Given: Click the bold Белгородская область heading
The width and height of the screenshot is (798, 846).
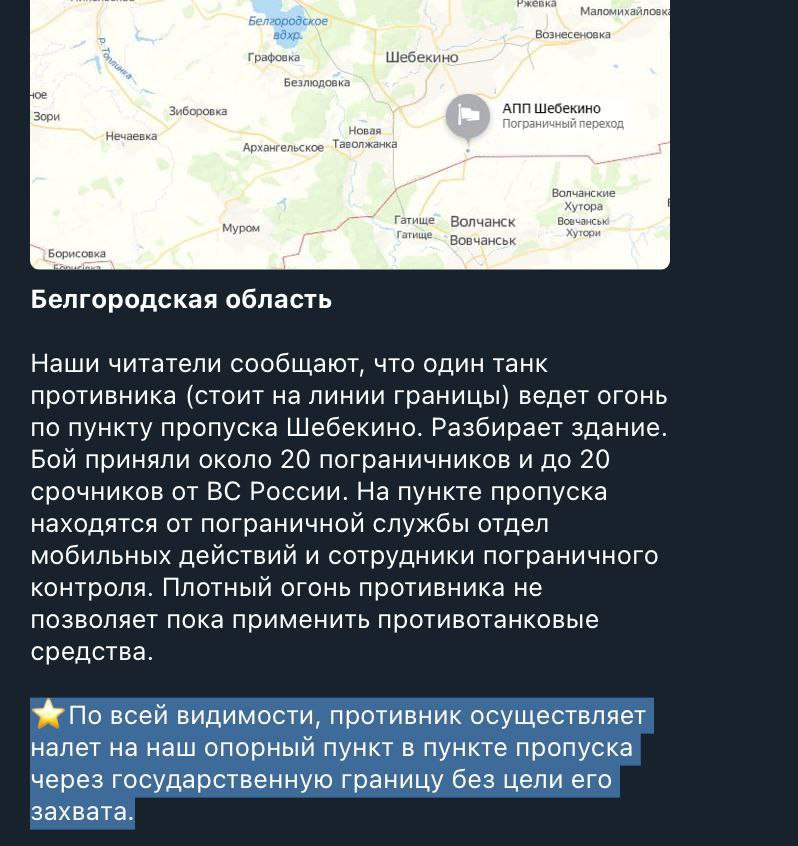Looking at the screenshot, I should click(x=181, y=299).
